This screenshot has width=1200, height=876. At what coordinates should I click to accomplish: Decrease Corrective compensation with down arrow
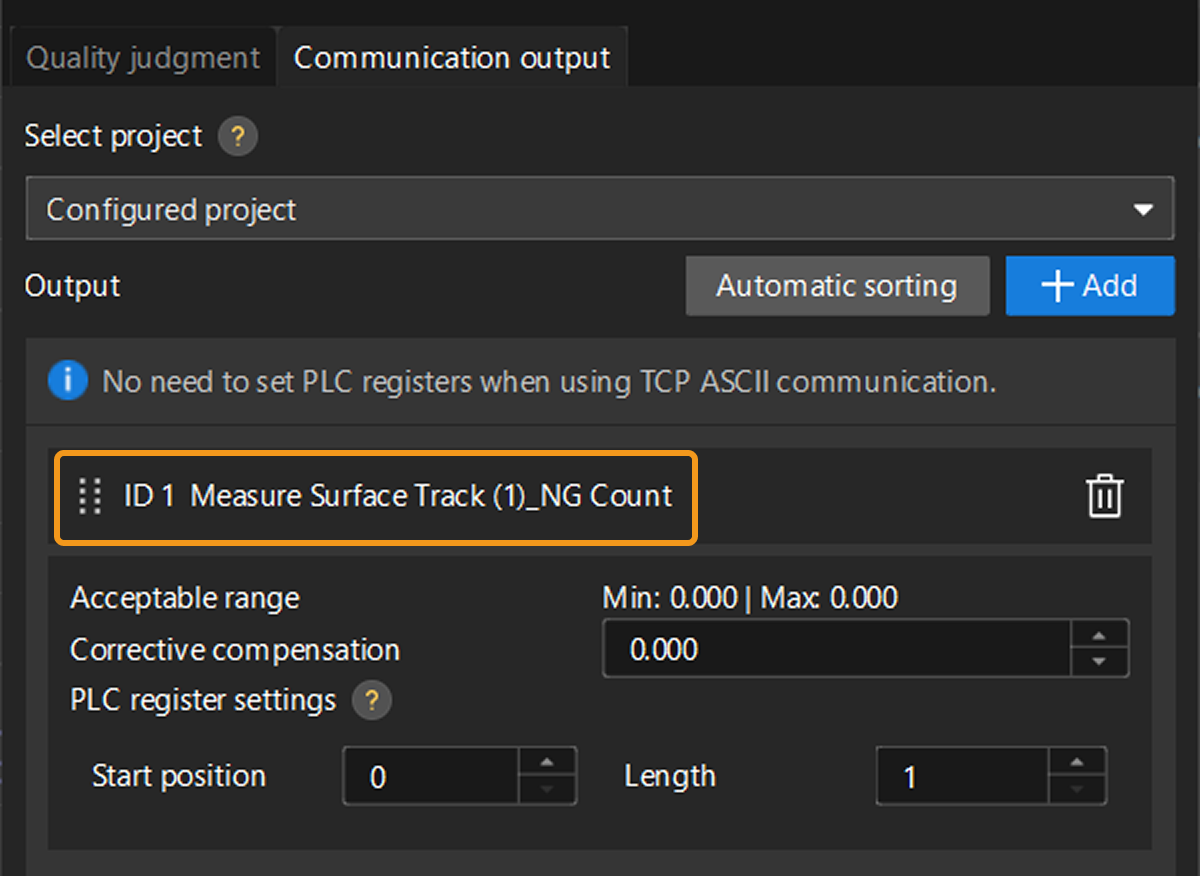click(1099, 662)
